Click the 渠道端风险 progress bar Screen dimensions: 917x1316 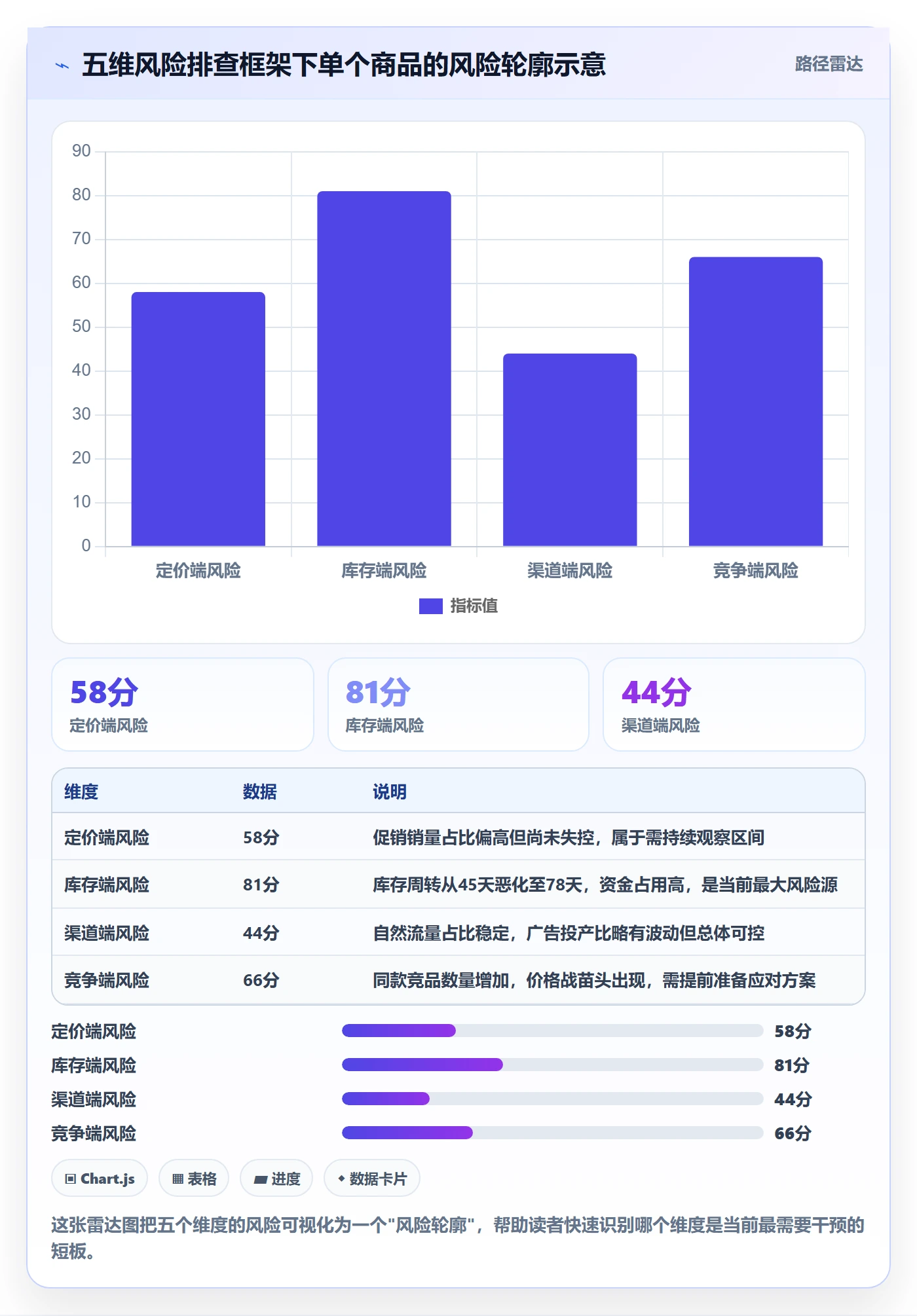click(553, 1099)
